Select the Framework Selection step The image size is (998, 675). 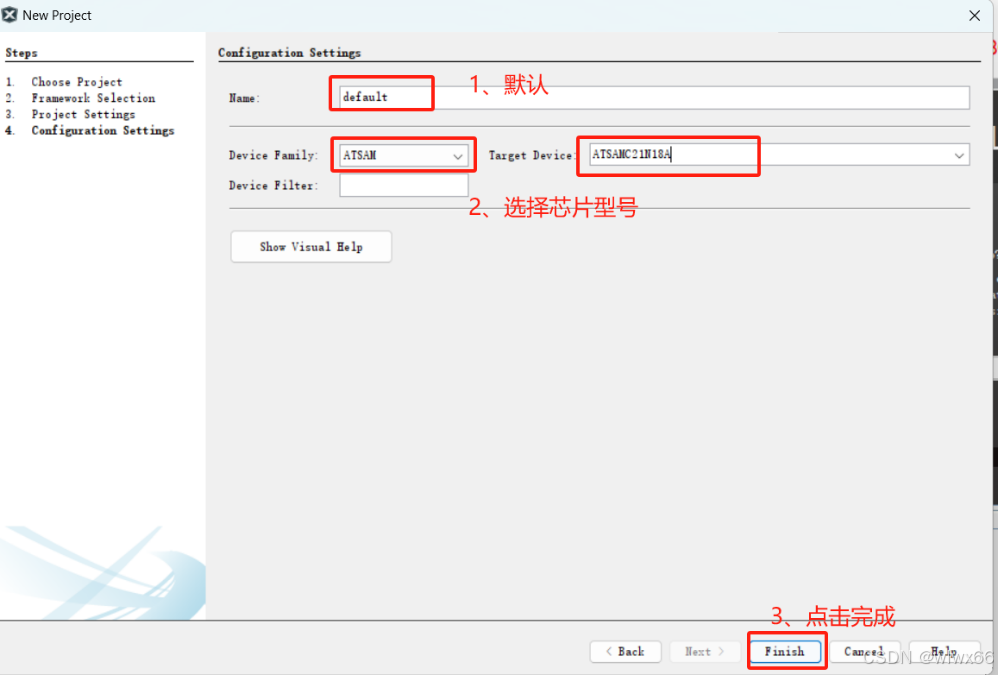point(94,98)
